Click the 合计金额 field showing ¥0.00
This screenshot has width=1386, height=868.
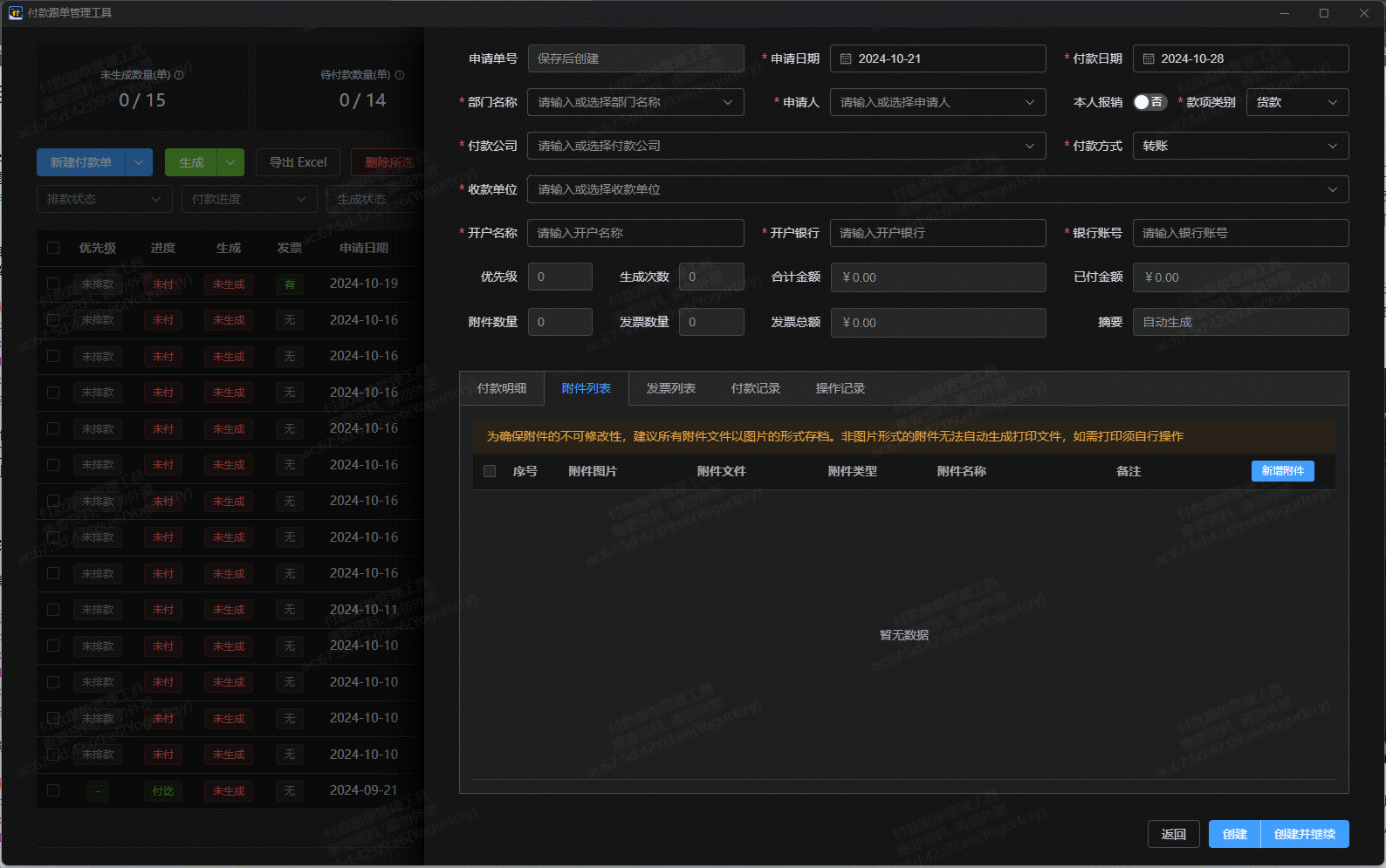coord(937,277)
